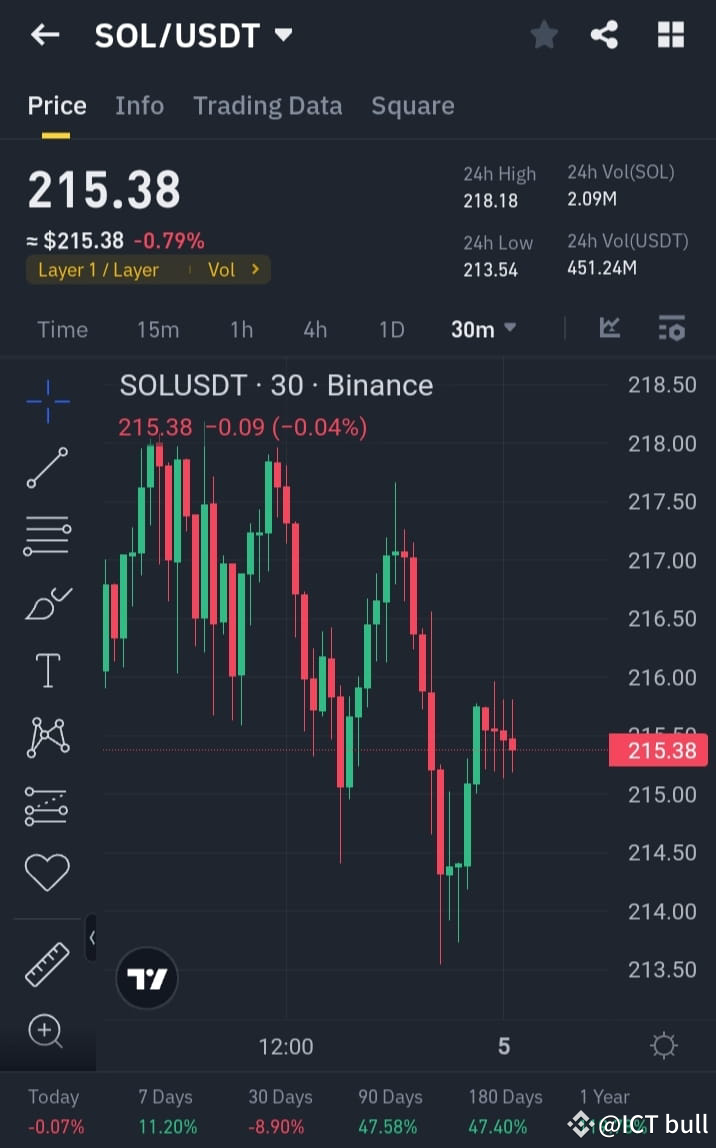The image size is (716, 1148).
Task: Click the TradingView logo on the chart
Action: [x=147, y=977]
